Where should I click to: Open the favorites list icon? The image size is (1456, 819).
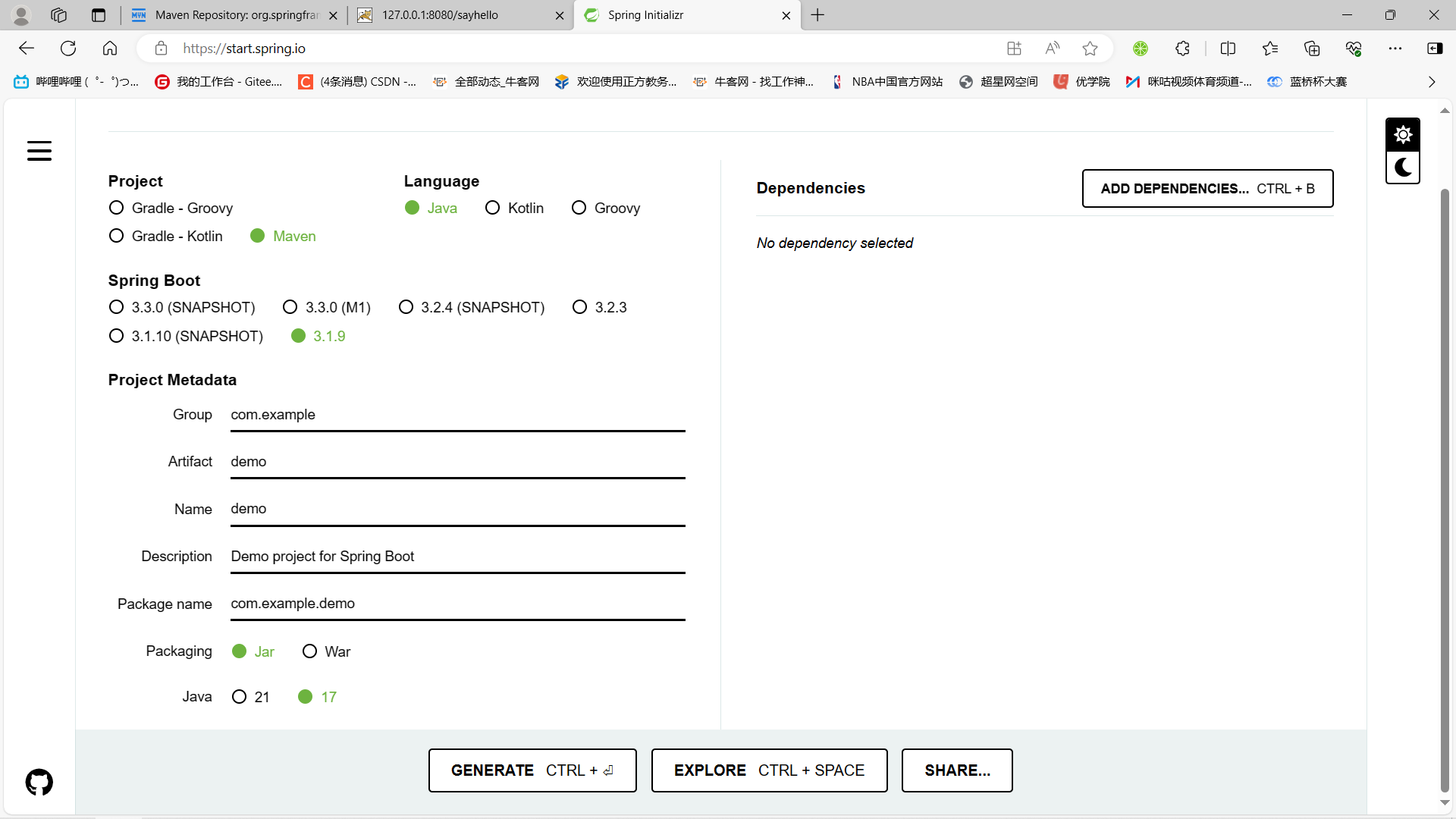(1270, 49)
